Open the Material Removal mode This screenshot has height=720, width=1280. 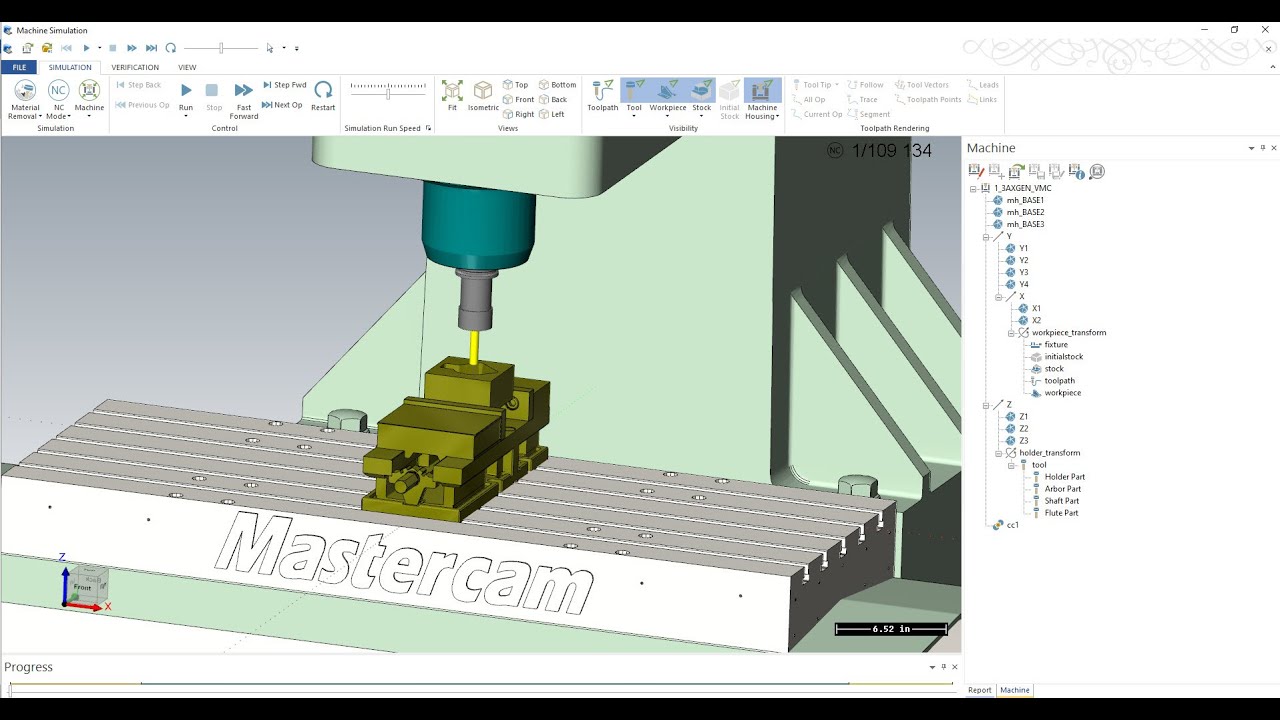click(x=25, y=99)
